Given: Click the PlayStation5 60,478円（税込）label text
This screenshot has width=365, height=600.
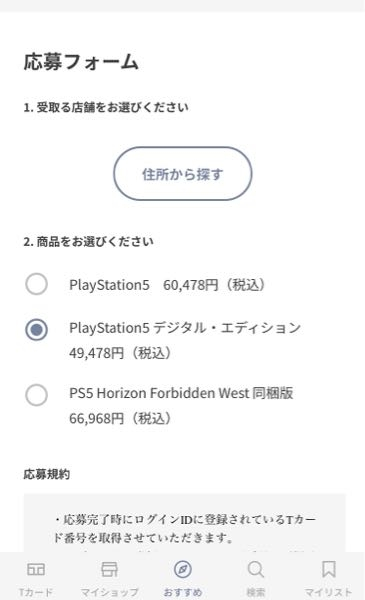Looking at the screenshot, I should tap(167, 285).
